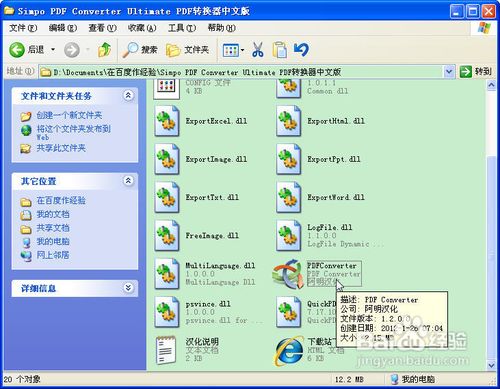Select the ExportImage.dll file icon

(167, 159)
